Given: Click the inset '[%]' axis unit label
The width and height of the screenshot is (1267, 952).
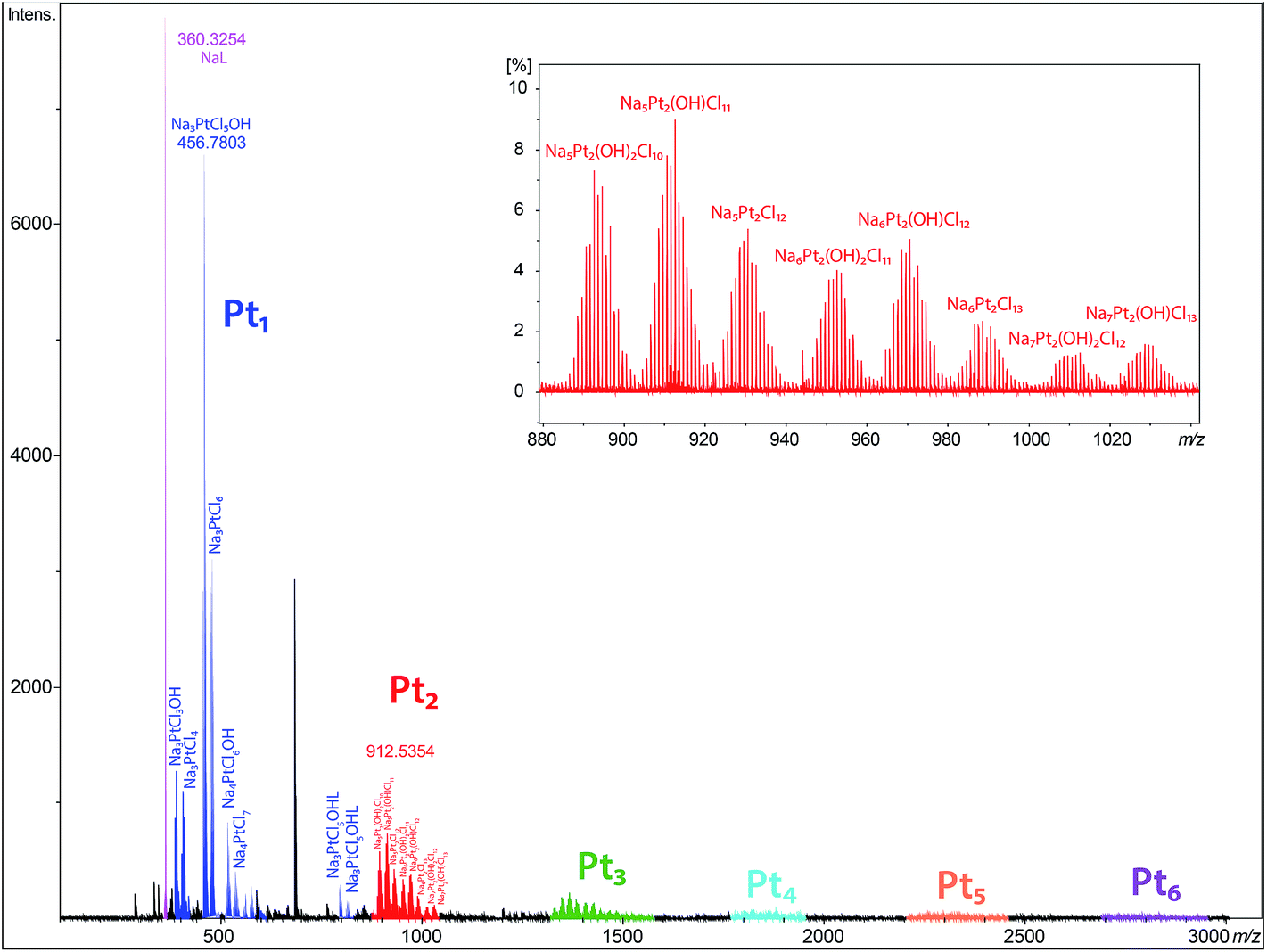Looking at the screenshot, I should (x=519, y=66).
